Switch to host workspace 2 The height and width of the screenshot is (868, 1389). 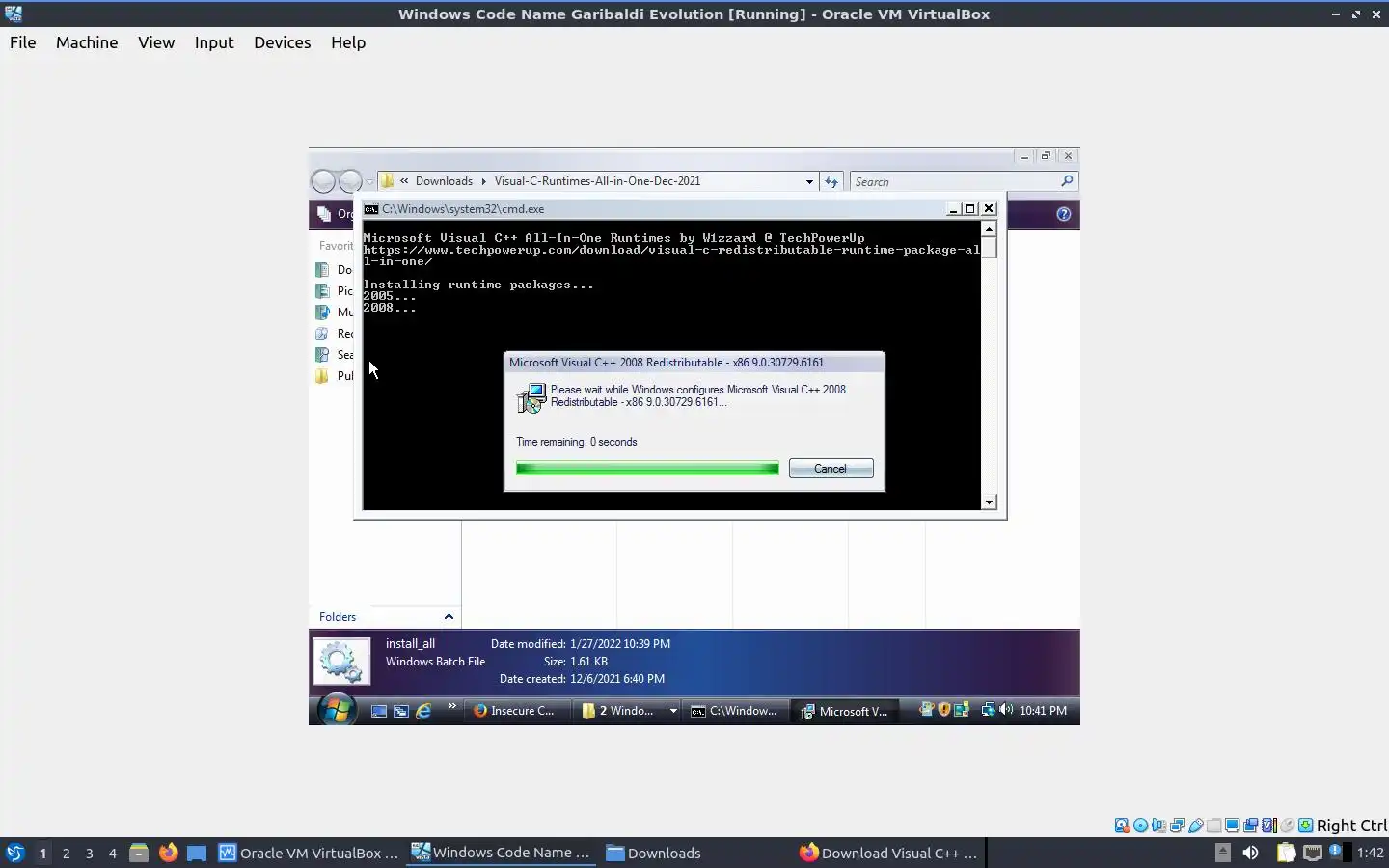click(66, 853)
